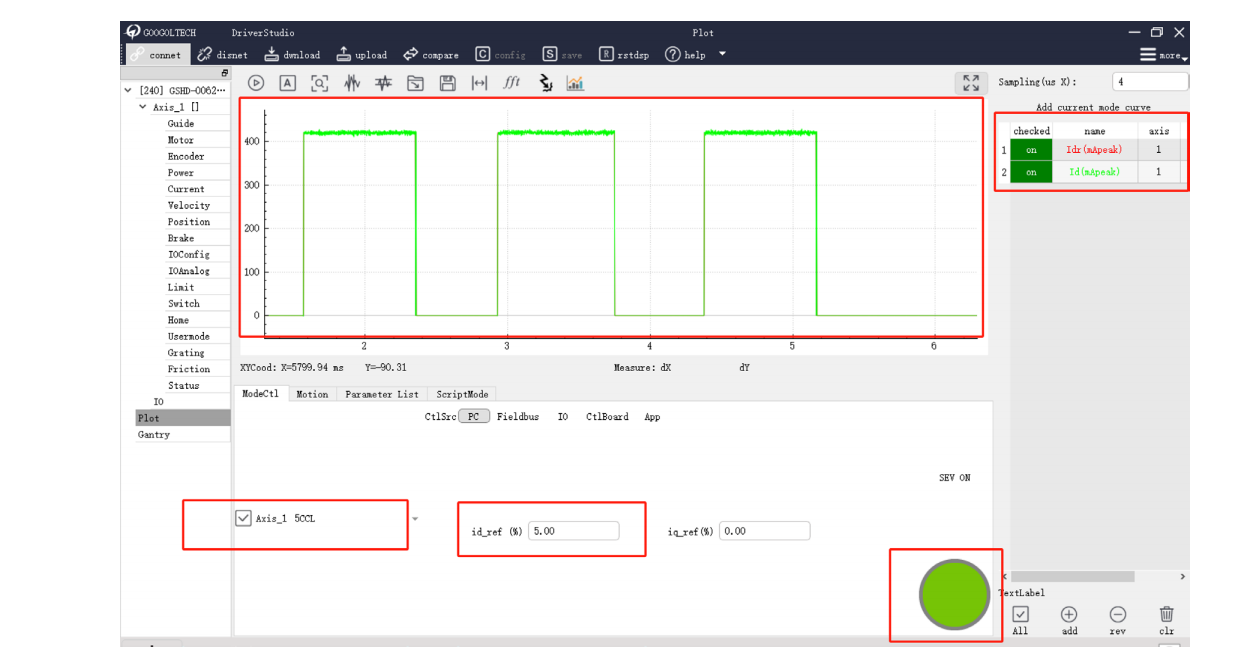Toggle the Axis_1 5CCL checkbox

[x=243, y=518]
